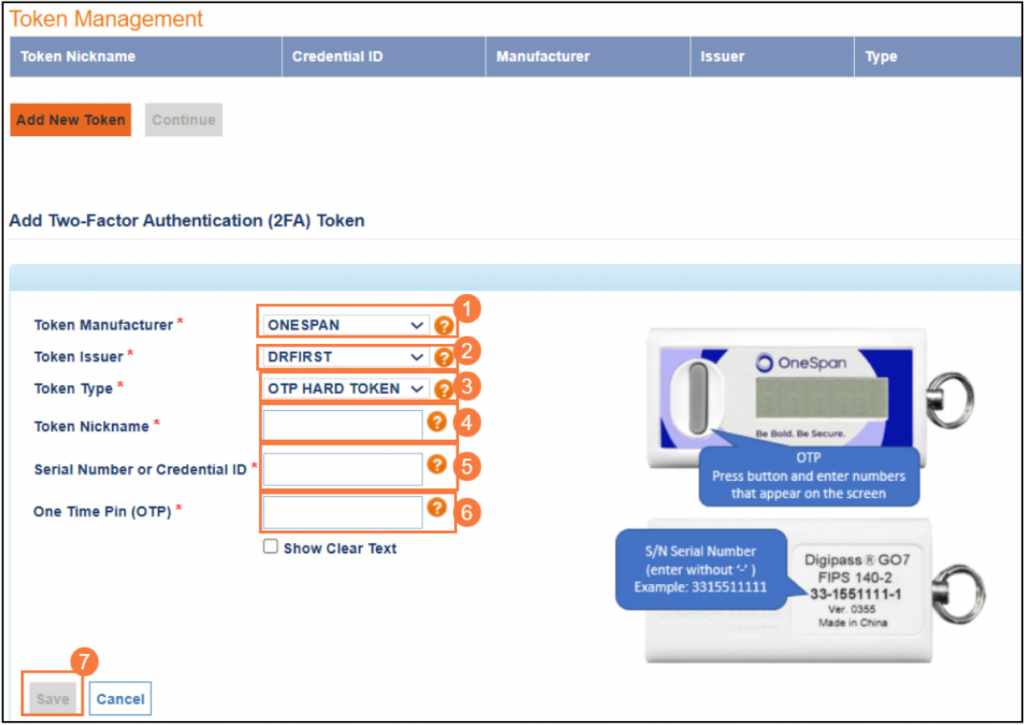1024x725 pixels.
Task: Click the Manufacturer column header
Action: (543, 57)
